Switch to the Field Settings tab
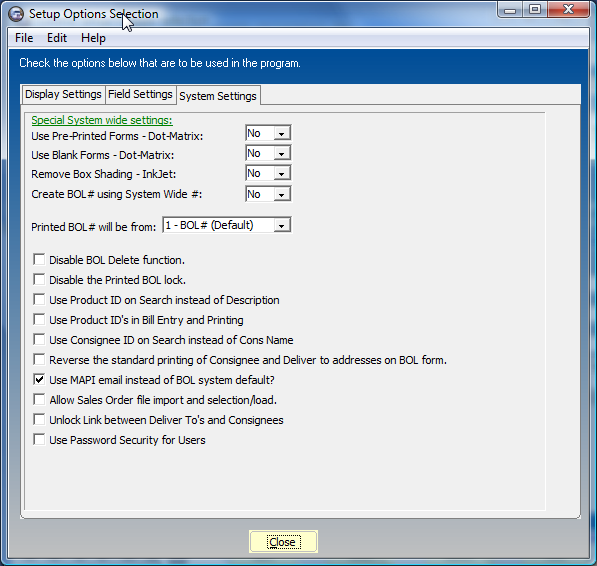Image resolution: width=597 pixels, height=566 pixels. [140, 94]
